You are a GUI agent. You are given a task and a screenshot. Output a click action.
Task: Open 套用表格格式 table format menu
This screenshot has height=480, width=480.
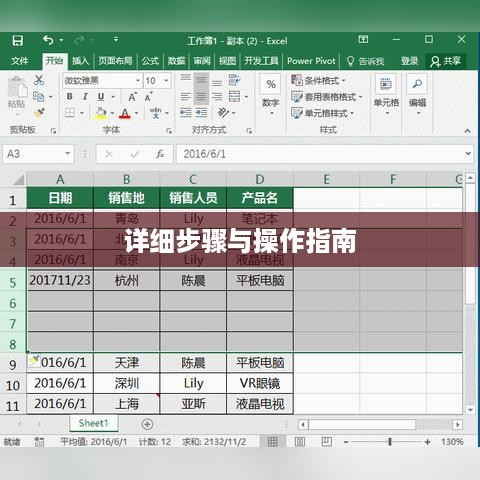(327, 97)
